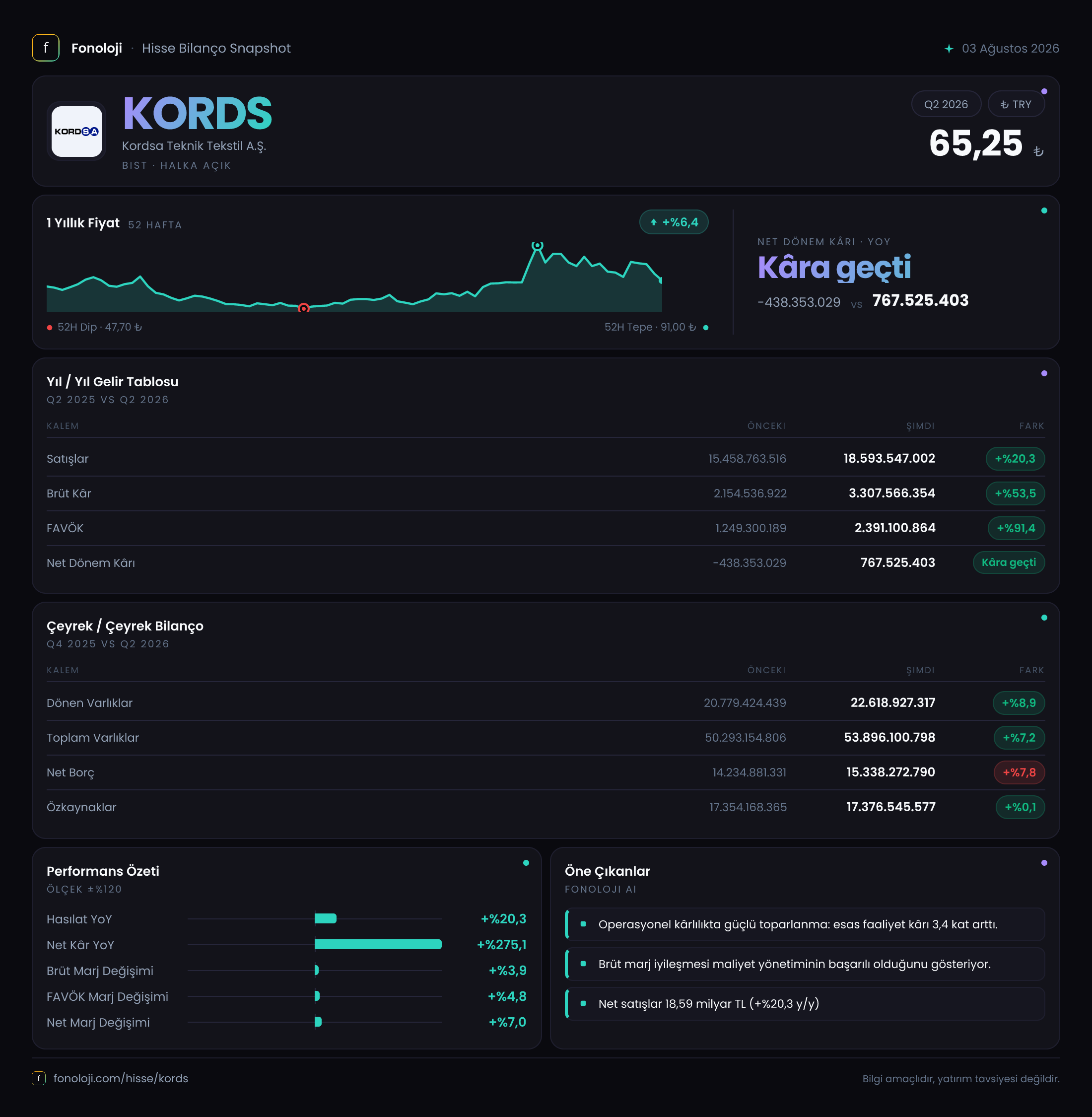
Task: Click the sparkle icon beside the date
Action: coord(949,49)
